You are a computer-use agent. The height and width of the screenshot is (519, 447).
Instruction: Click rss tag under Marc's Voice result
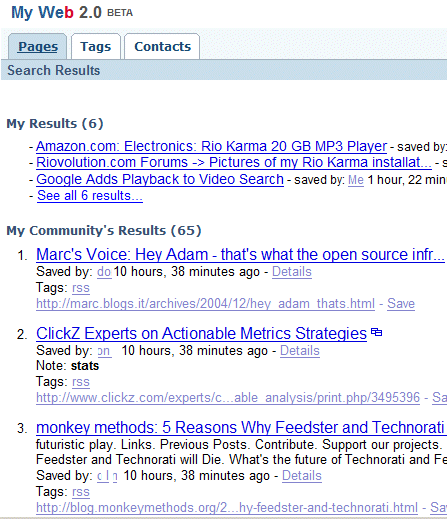pos(81,288)
